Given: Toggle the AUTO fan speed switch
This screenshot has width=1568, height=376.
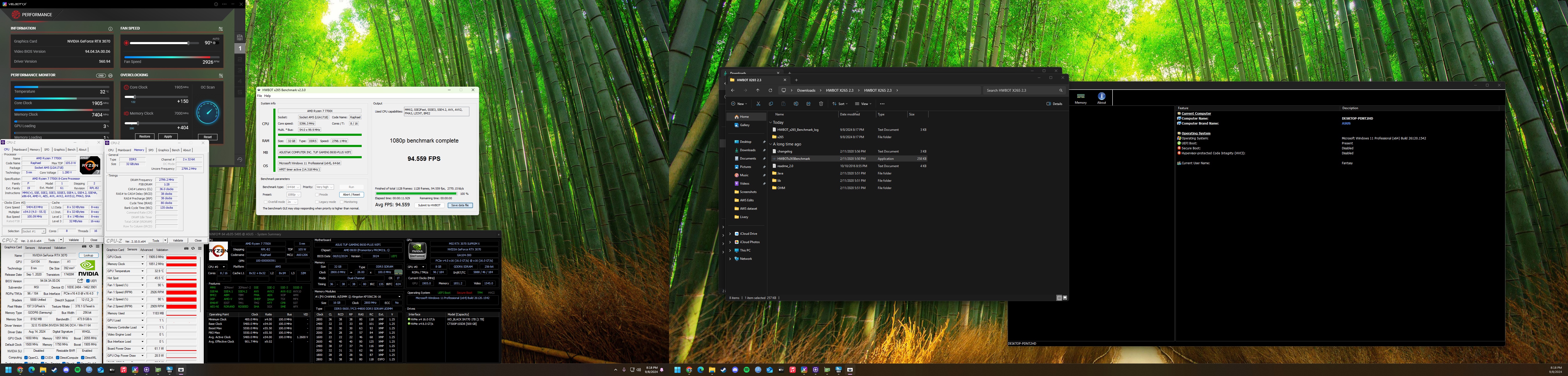Looking at the screenshot, I should [216, 43].
